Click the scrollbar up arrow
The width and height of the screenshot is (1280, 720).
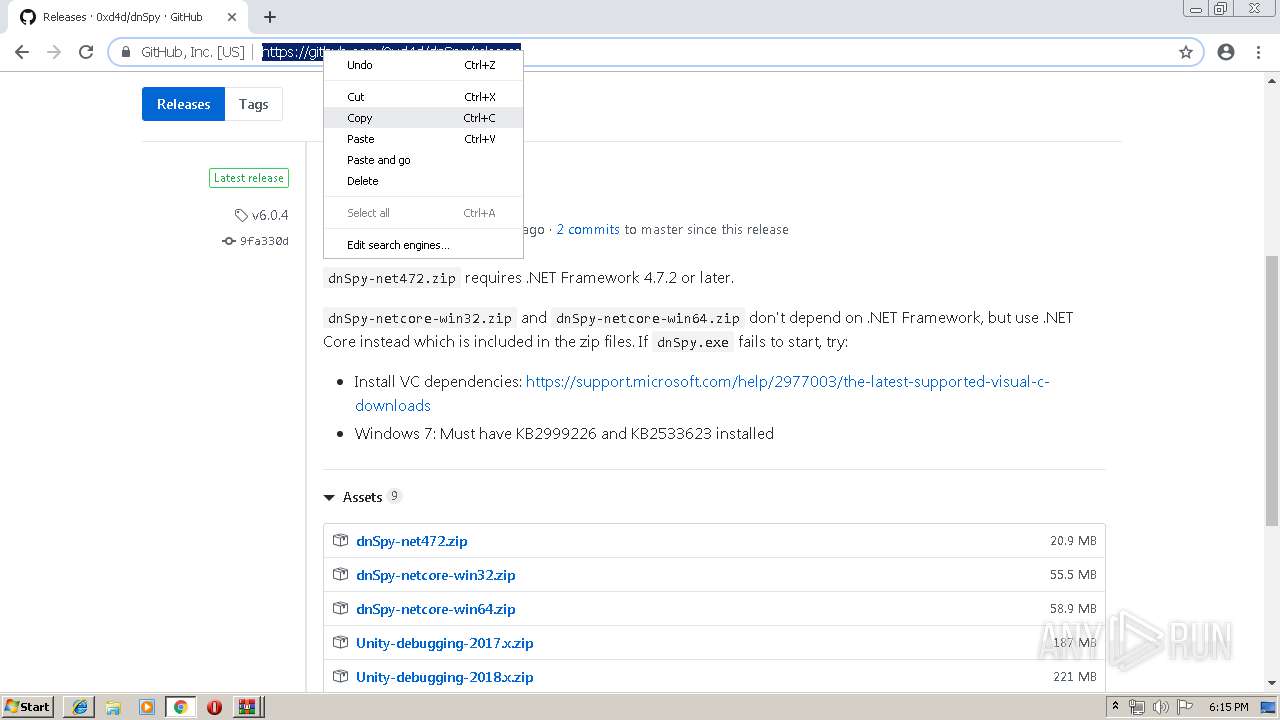1272,80
